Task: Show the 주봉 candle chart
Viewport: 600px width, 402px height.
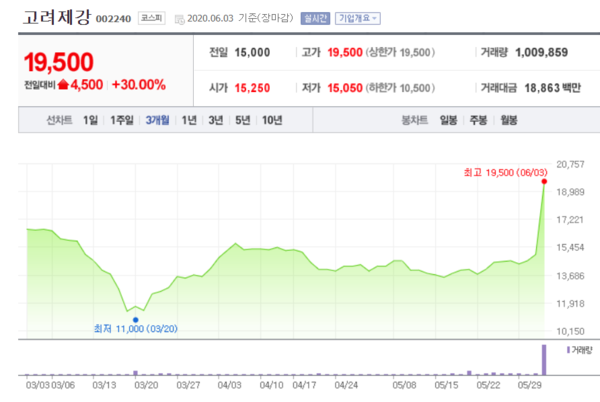Action: (478, 120)
